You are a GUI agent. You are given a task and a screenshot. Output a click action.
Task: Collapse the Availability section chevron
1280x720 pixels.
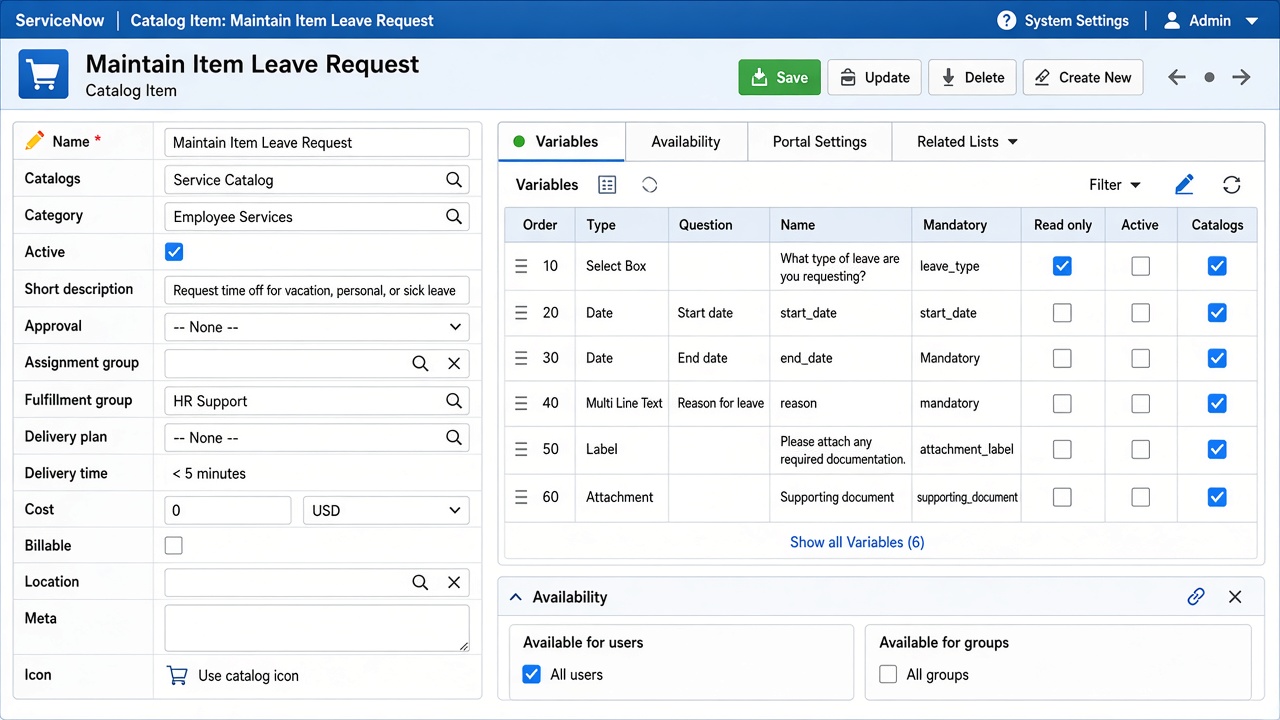pos(516,597)
